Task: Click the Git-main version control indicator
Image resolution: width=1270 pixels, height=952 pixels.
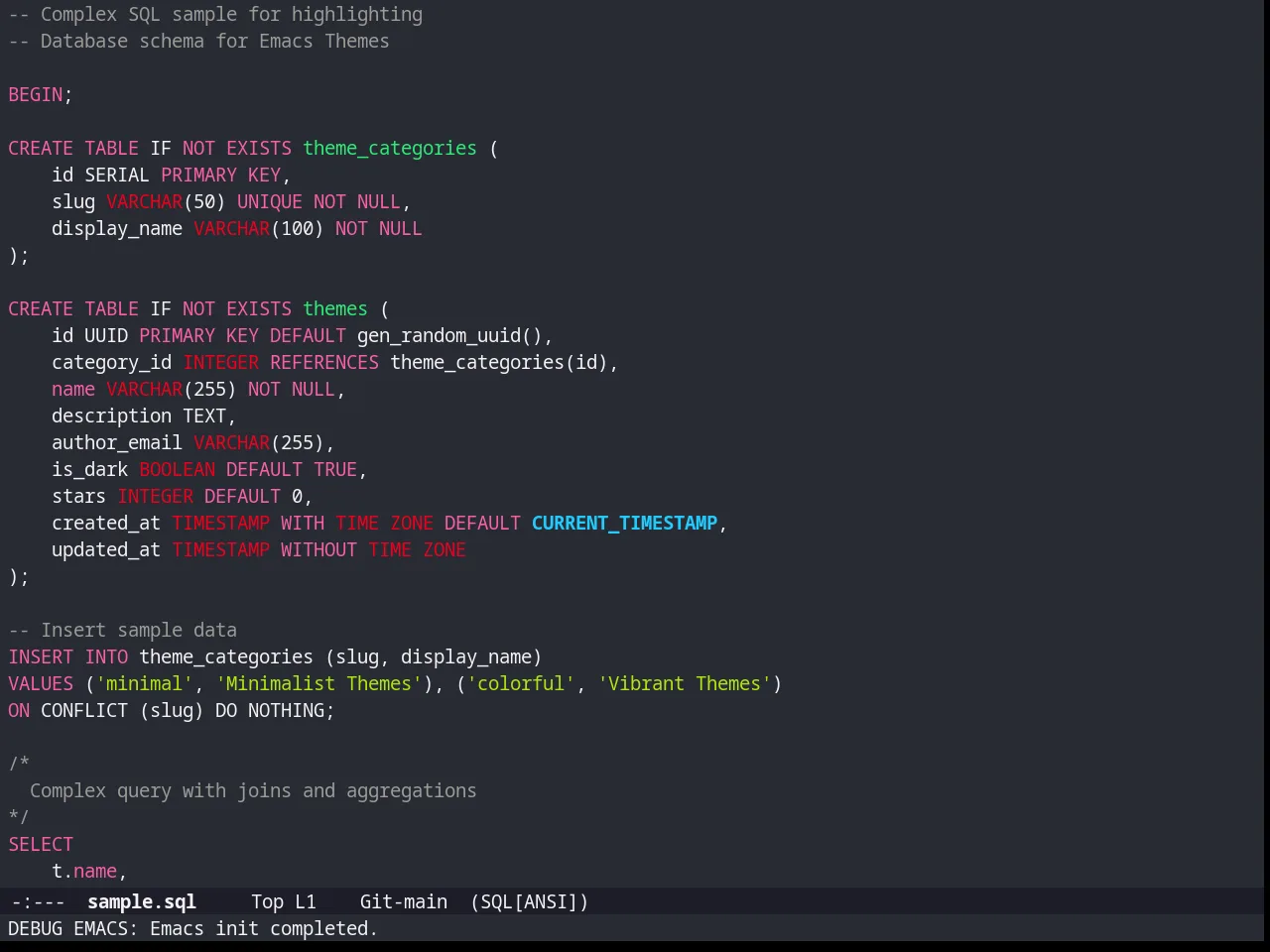Action: [x=403, y=901]
